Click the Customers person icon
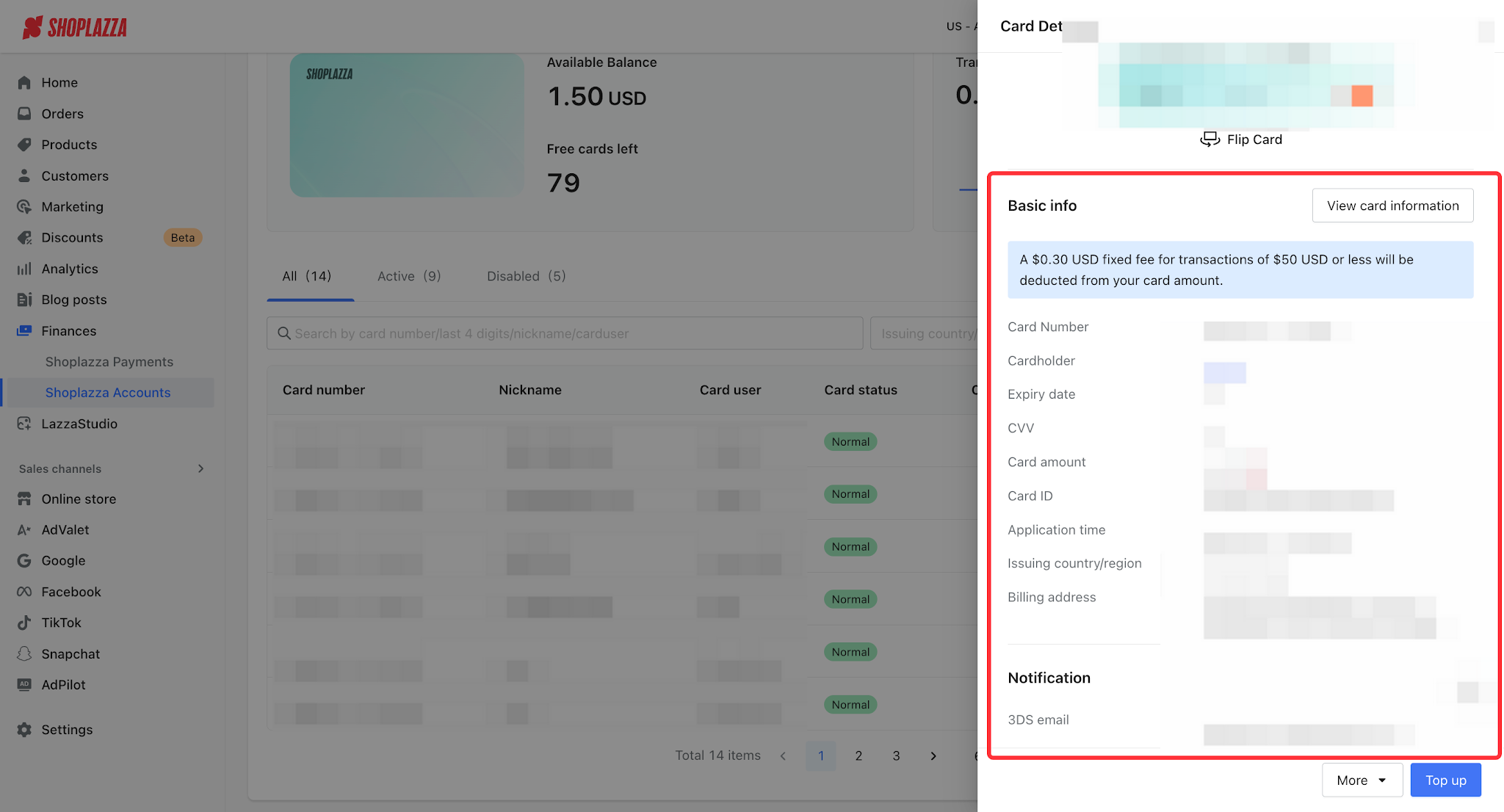 24,175
